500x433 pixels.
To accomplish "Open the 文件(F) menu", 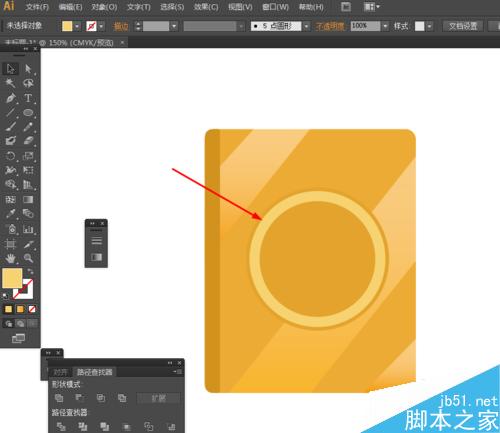I will (37, 7).
